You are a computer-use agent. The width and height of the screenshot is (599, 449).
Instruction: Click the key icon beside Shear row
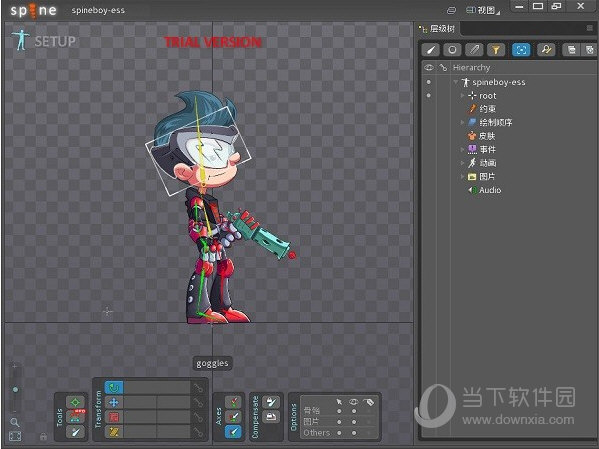(x=198, y=432)
